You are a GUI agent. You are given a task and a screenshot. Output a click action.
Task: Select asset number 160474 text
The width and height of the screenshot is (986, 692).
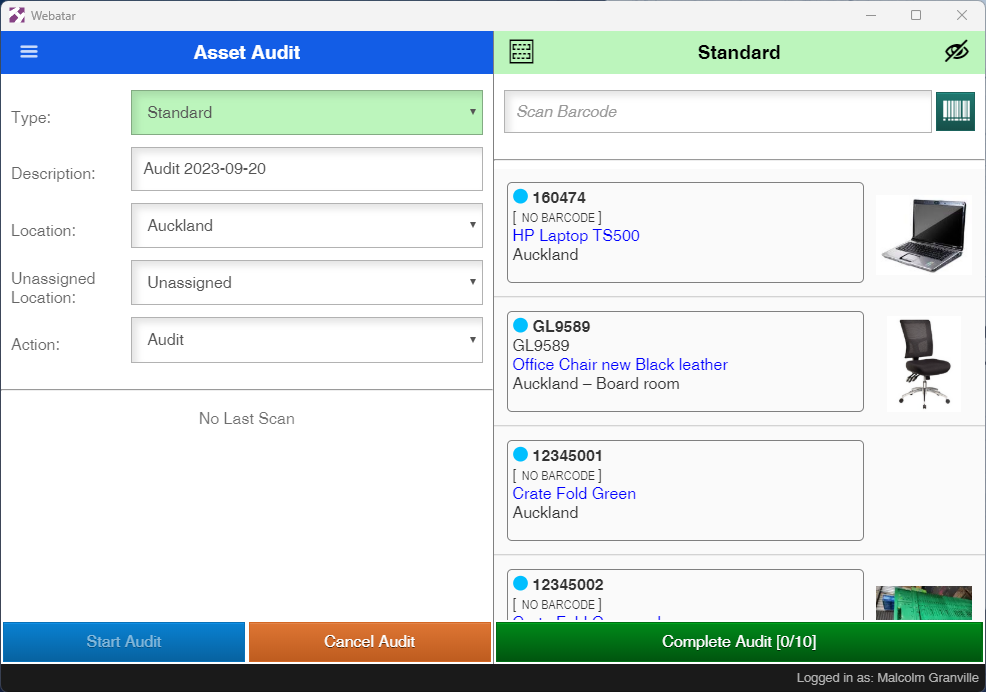coord(559,198)
